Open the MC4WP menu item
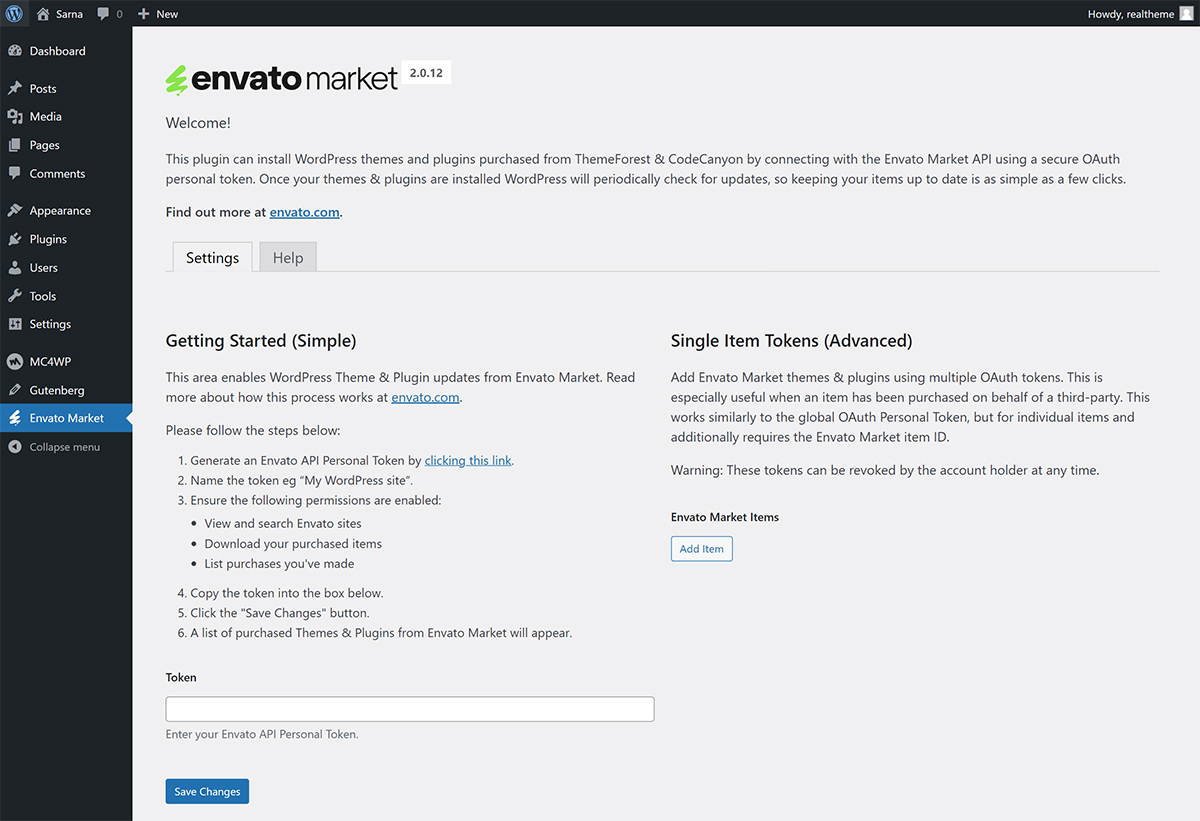This screenshot has width=1200, height=821. 50,362
